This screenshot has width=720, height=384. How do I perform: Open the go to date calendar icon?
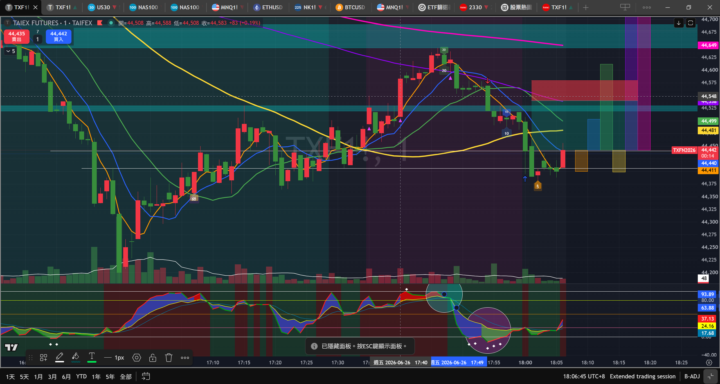(146, 376)
